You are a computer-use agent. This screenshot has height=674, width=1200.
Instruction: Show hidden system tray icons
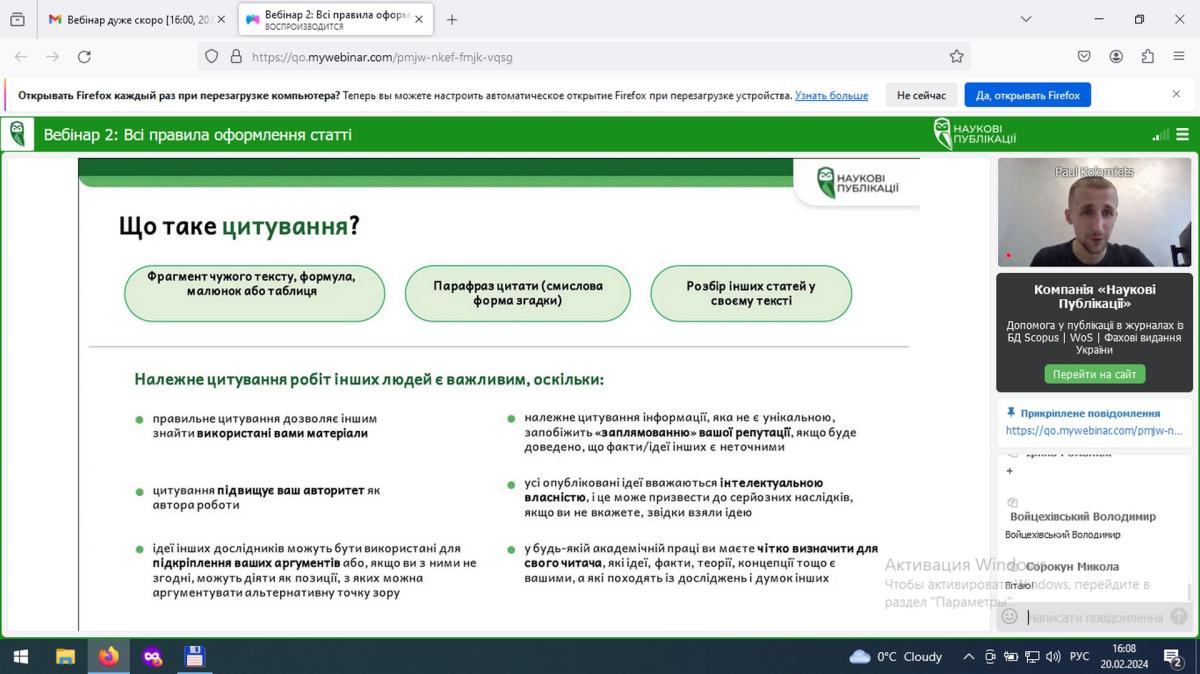pyautogui.click(x=968, y=657)
